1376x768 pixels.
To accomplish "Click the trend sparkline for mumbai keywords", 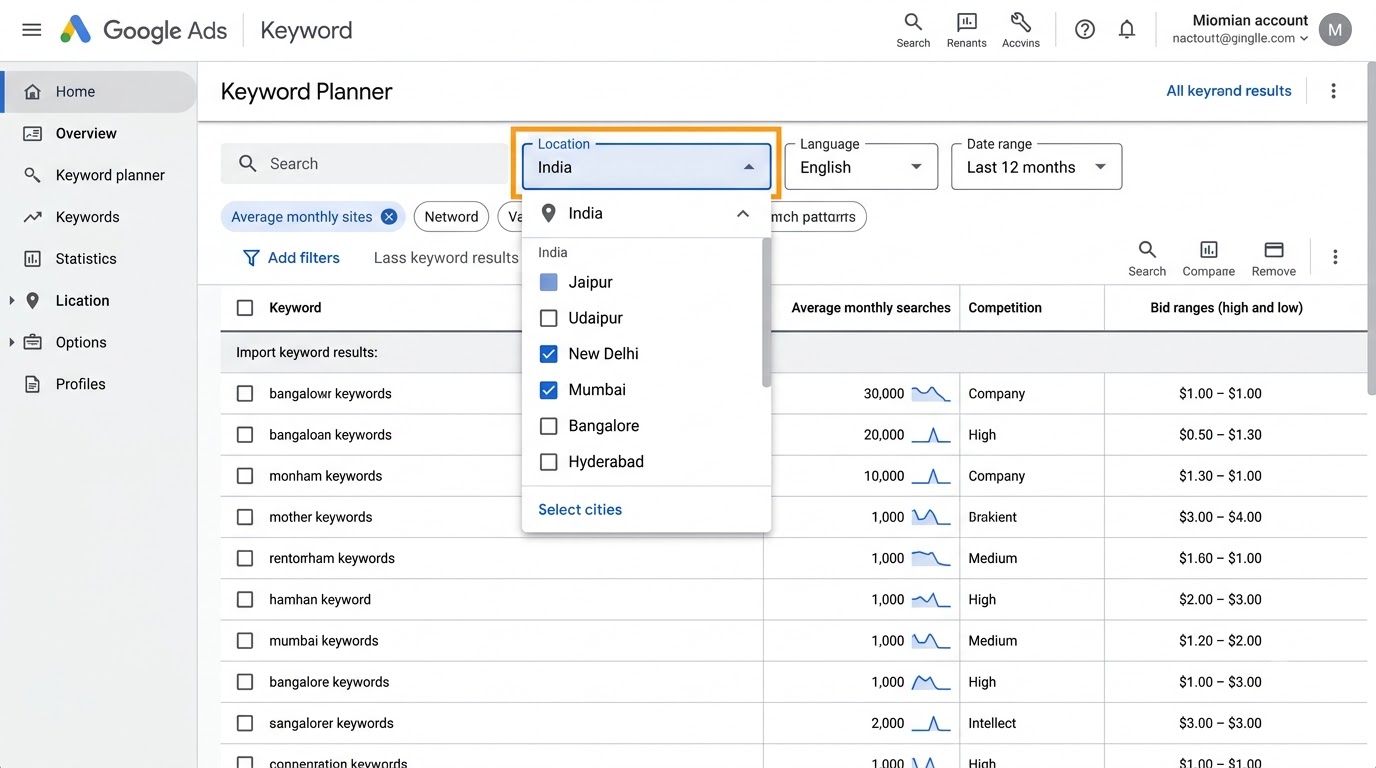I will tap(931, 641).
